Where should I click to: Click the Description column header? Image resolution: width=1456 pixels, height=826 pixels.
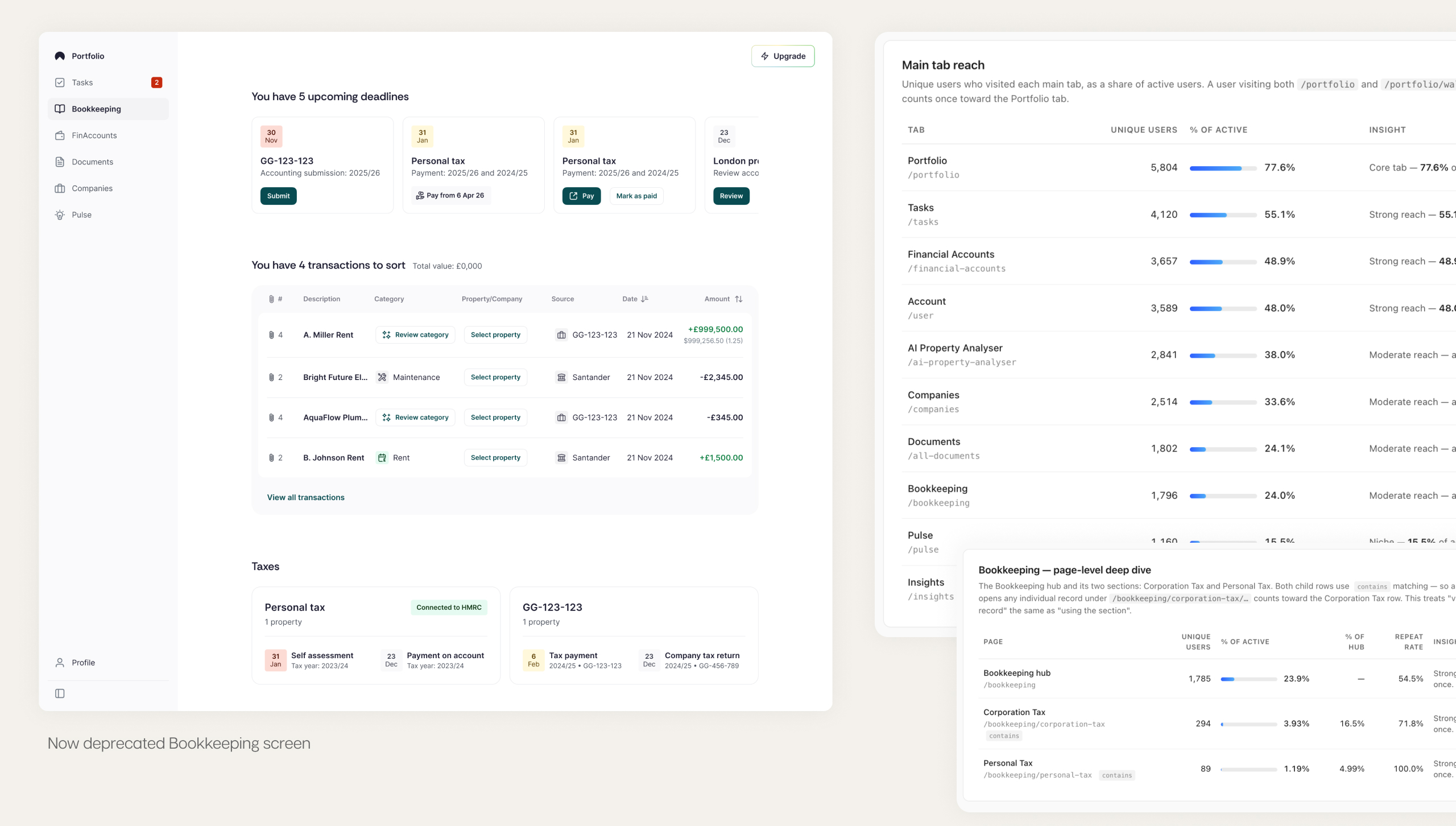coord(321,299)
